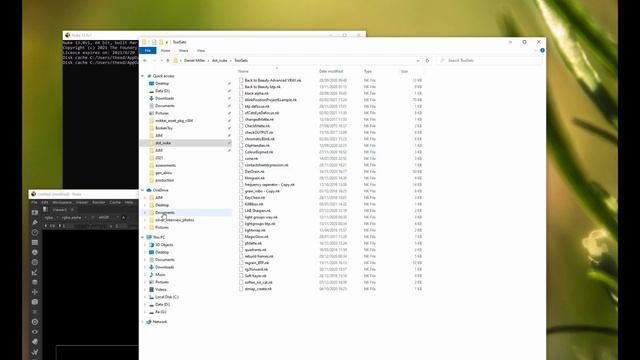Expand the Explorer ribbon chevron

(535, 50)
